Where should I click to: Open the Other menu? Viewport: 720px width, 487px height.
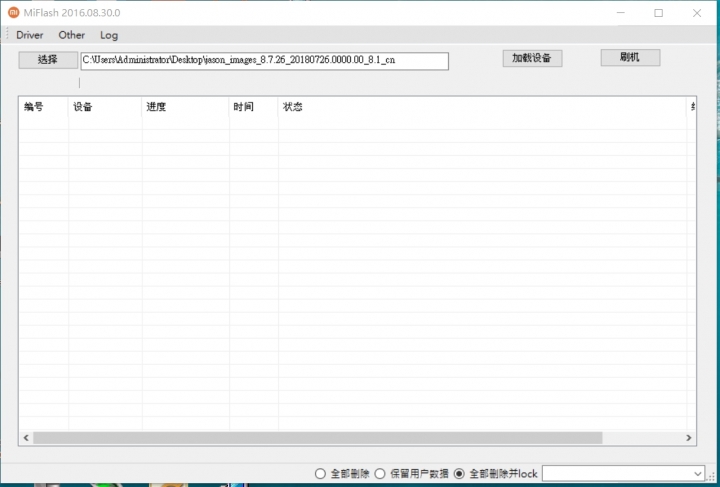pos(71,35)
